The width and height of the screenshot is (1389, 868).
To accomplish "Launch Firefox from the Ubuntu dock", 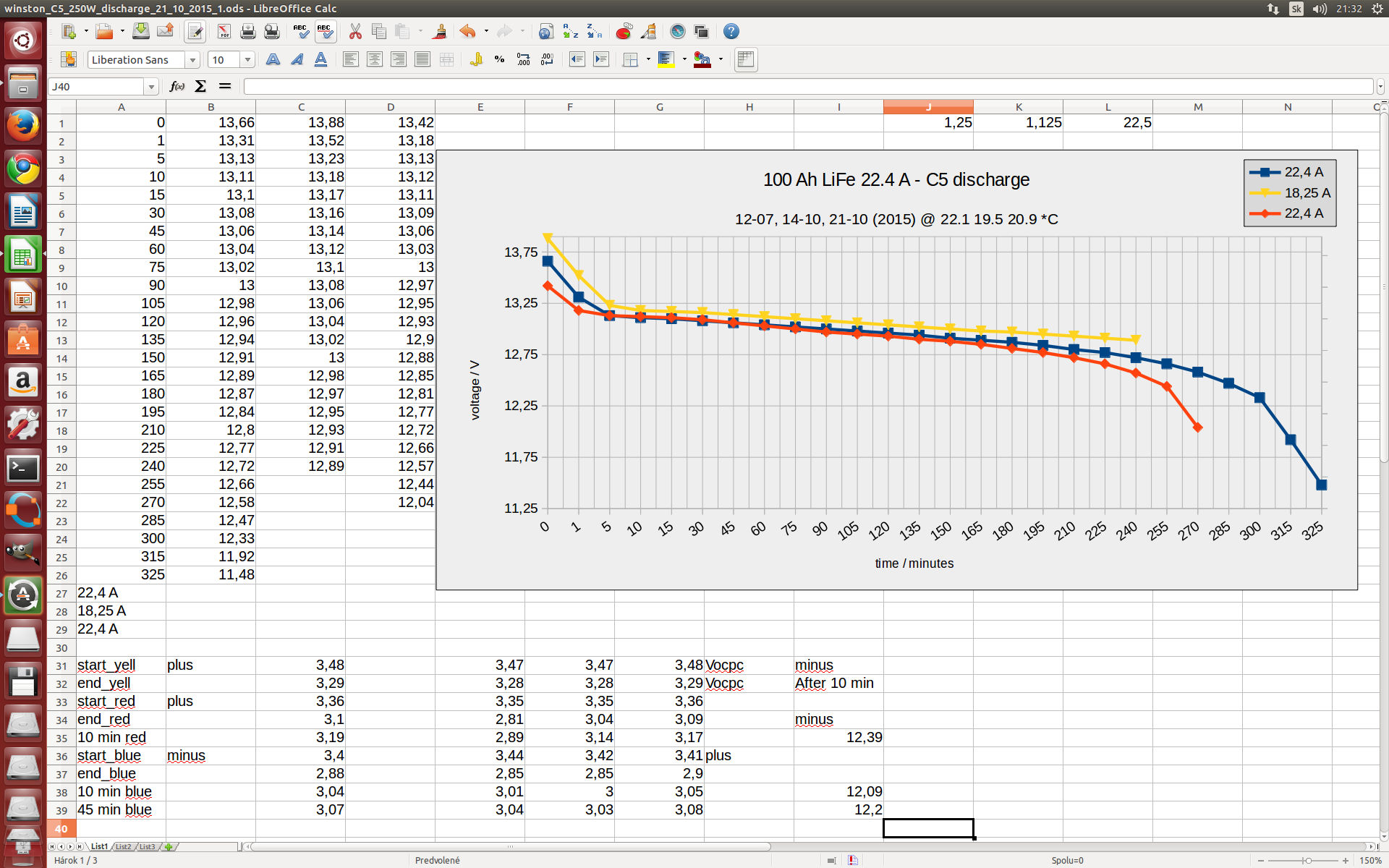I will (23, 125).
